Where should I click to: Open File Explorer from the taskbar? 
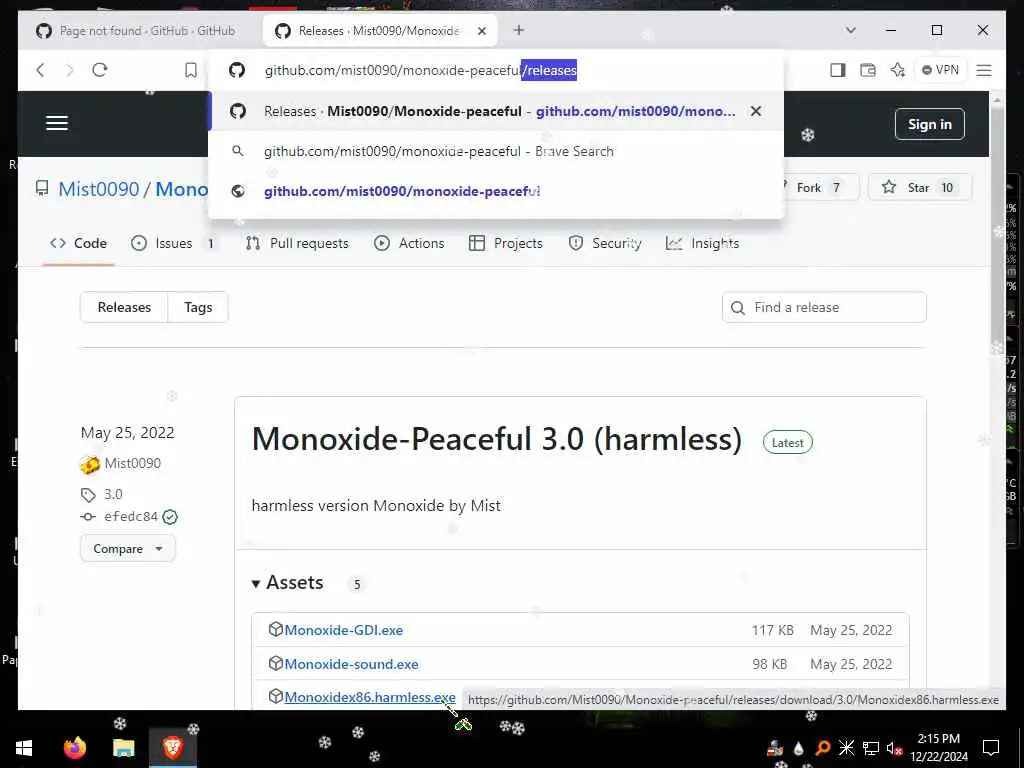(123, 747)
